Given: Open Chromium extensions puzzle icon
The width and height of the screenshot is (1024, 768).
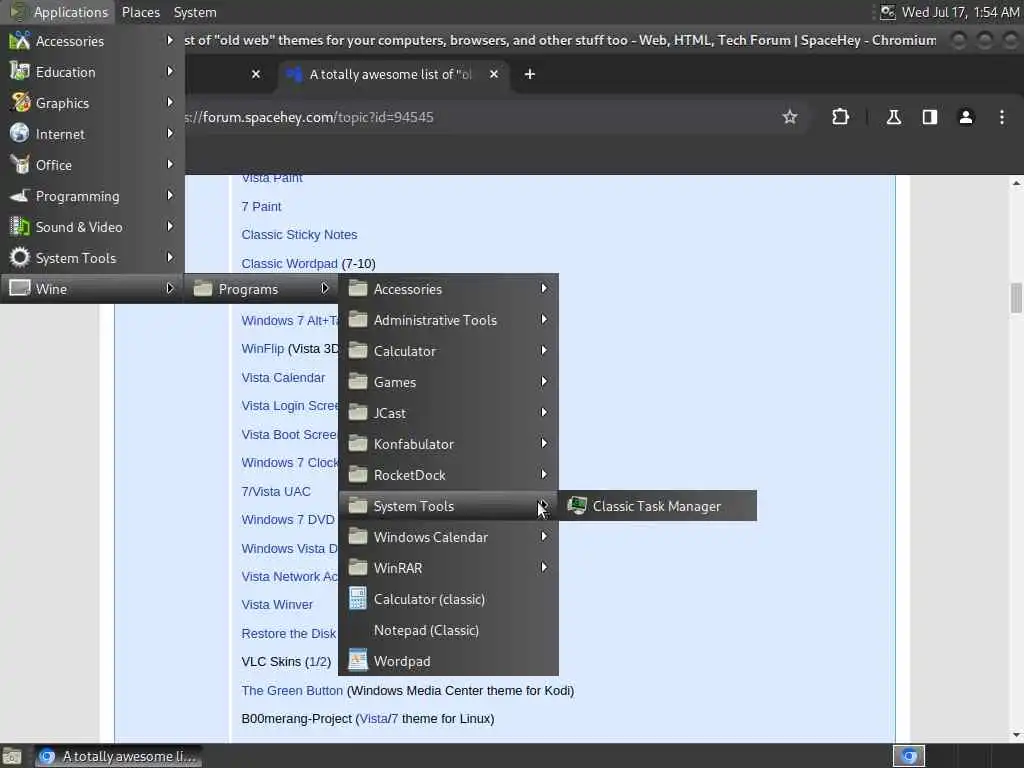Looking at the screenshot, I should (x=840, y=117).
